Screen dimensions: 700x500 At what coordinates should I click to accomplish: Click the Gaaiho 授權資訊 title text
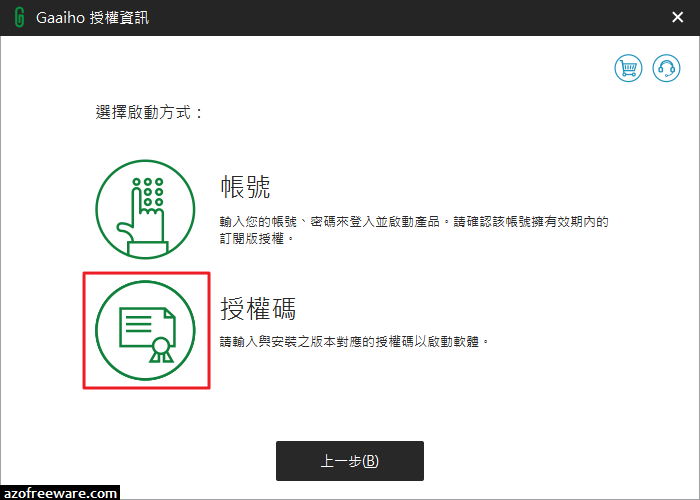(x=92, y=18)
